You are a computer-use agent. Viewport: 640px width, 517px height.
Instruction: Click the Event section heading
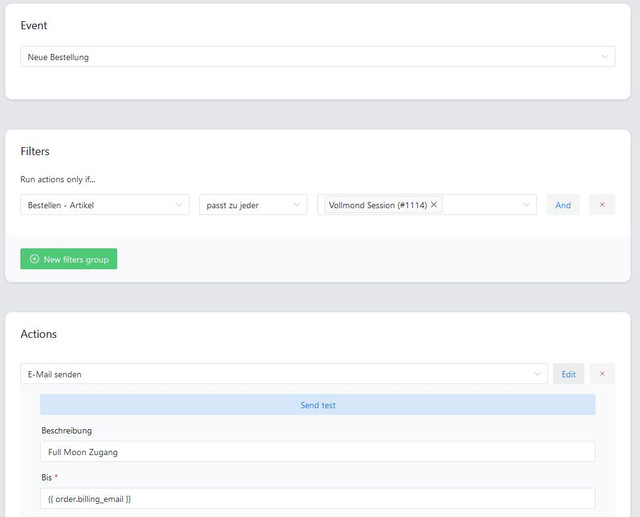34,25
